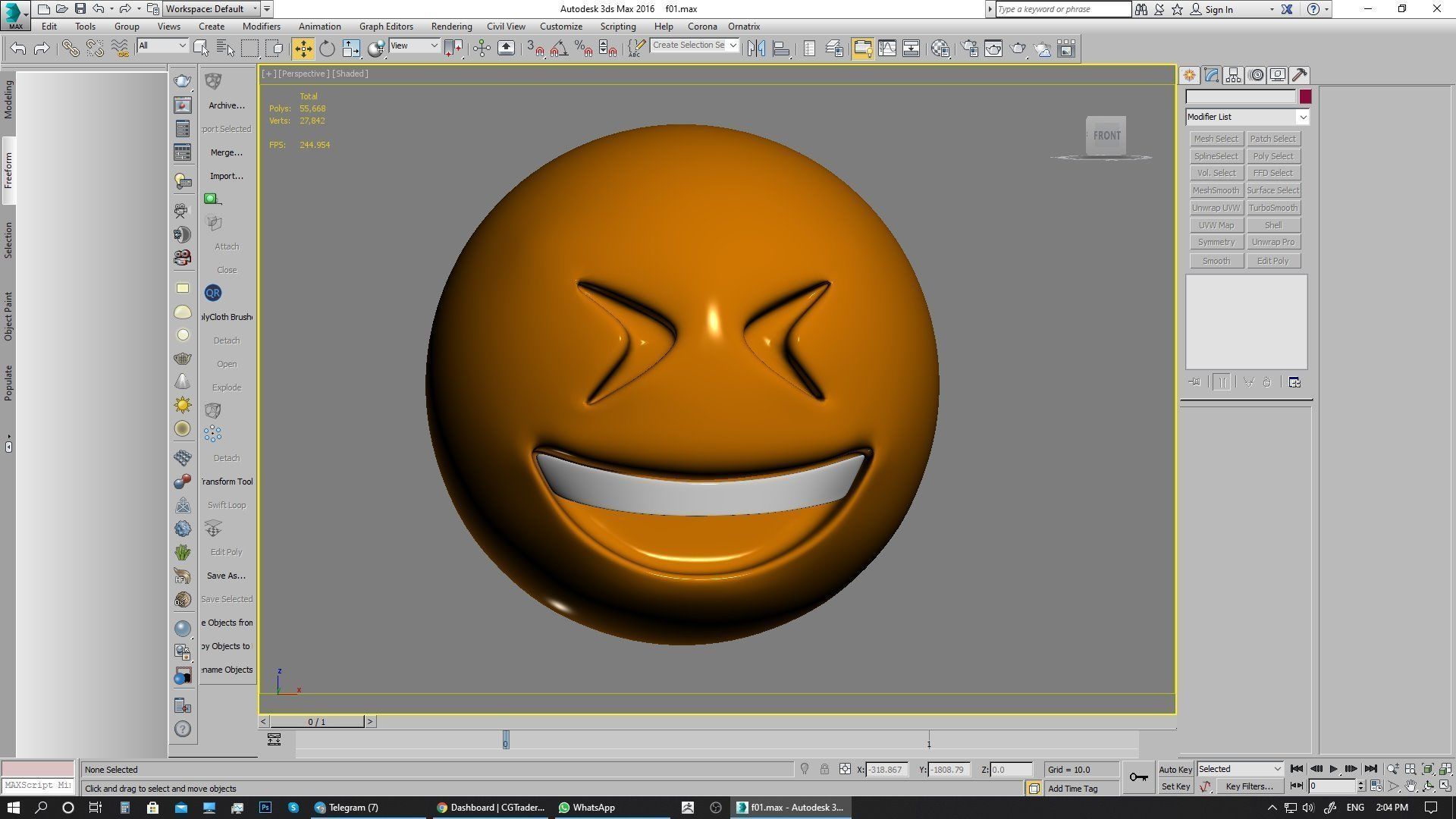Open the Hierarchy panel tab
This screenshot has height=819, width=1456.
[x=1233, y=75]
